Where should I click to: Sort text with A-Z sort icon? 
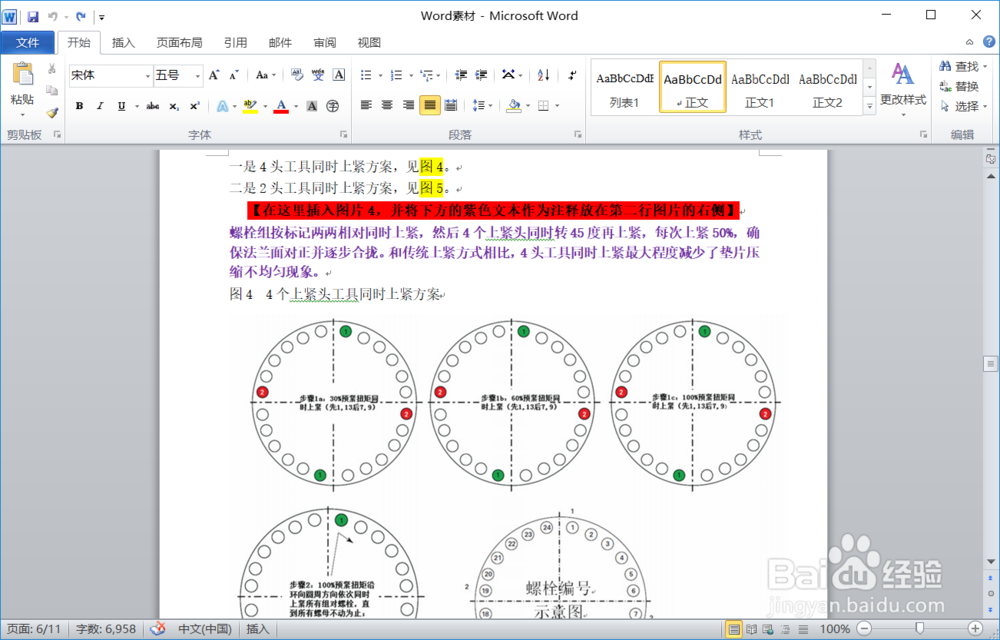(x=543, y=75)
